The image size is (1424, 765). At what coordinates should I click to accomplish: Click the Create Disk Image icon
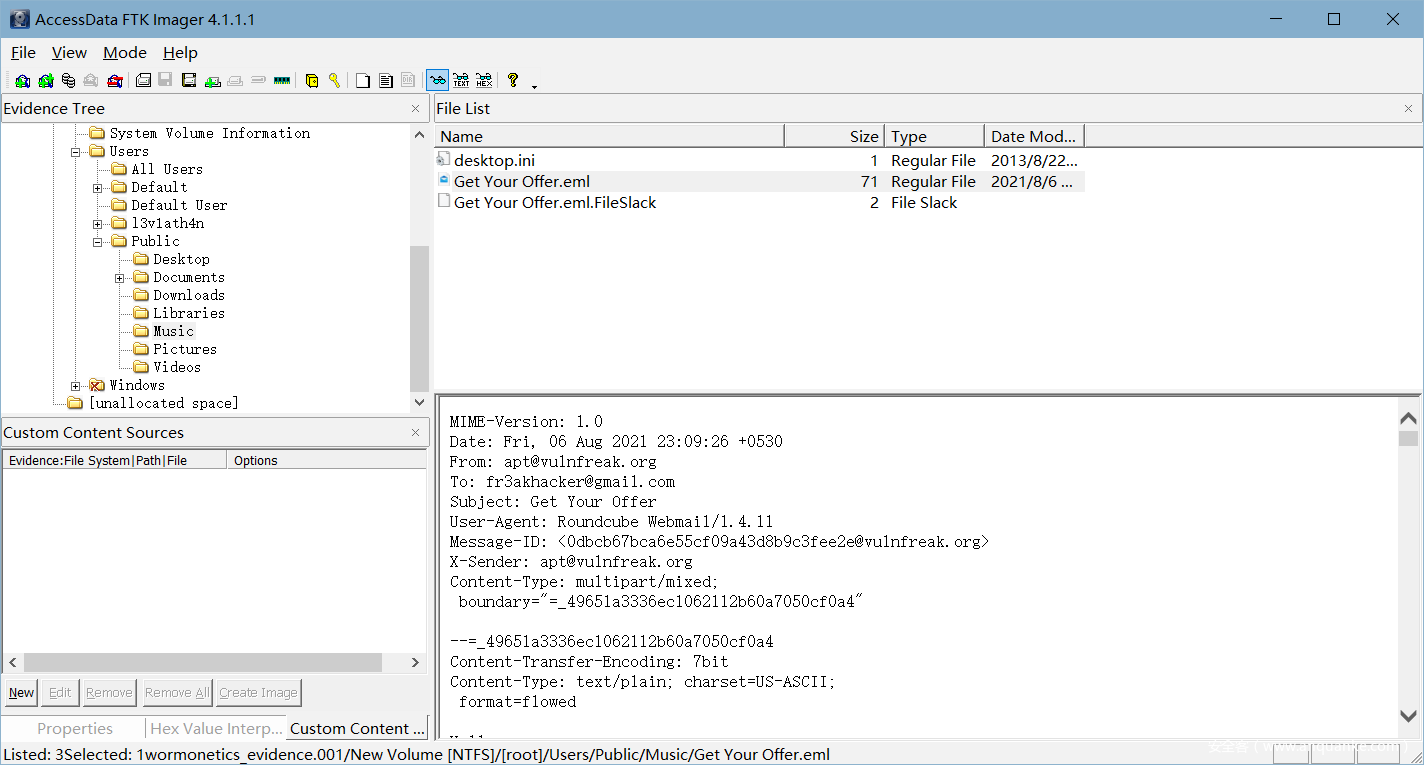pos(143,81)
